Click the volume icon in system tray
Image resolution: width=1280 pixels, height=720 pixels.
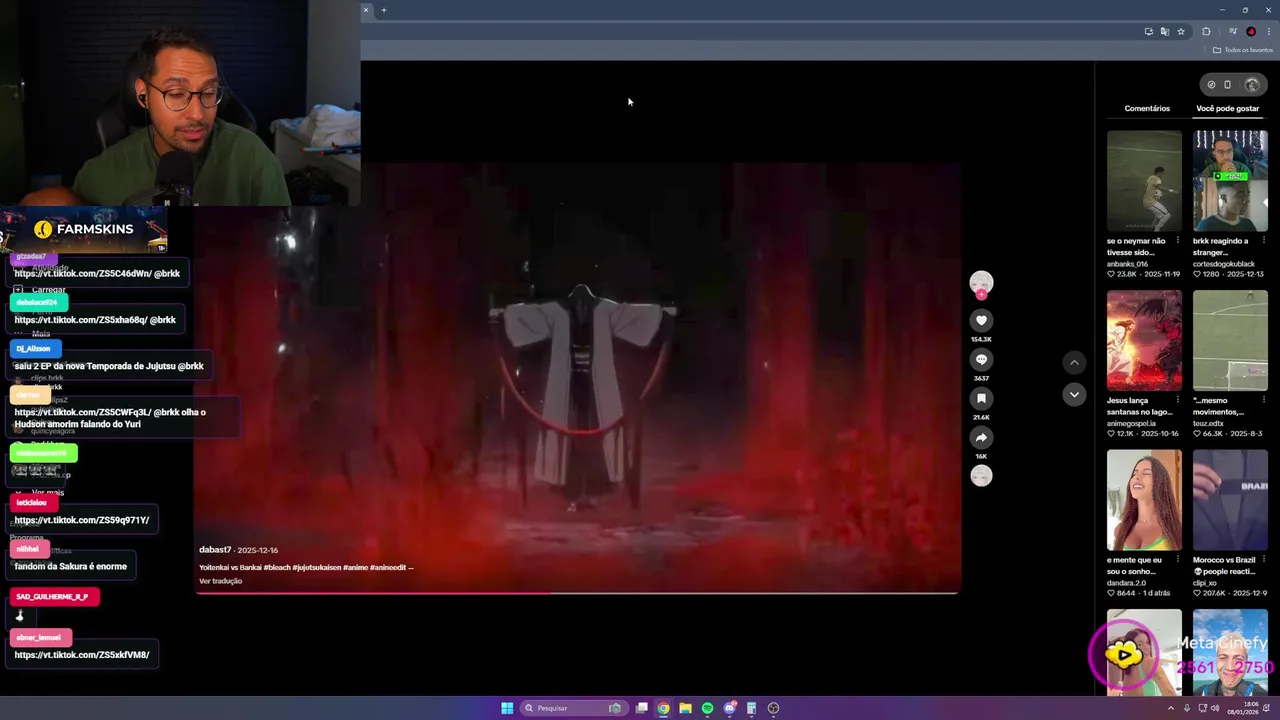tap(1215, 708)
